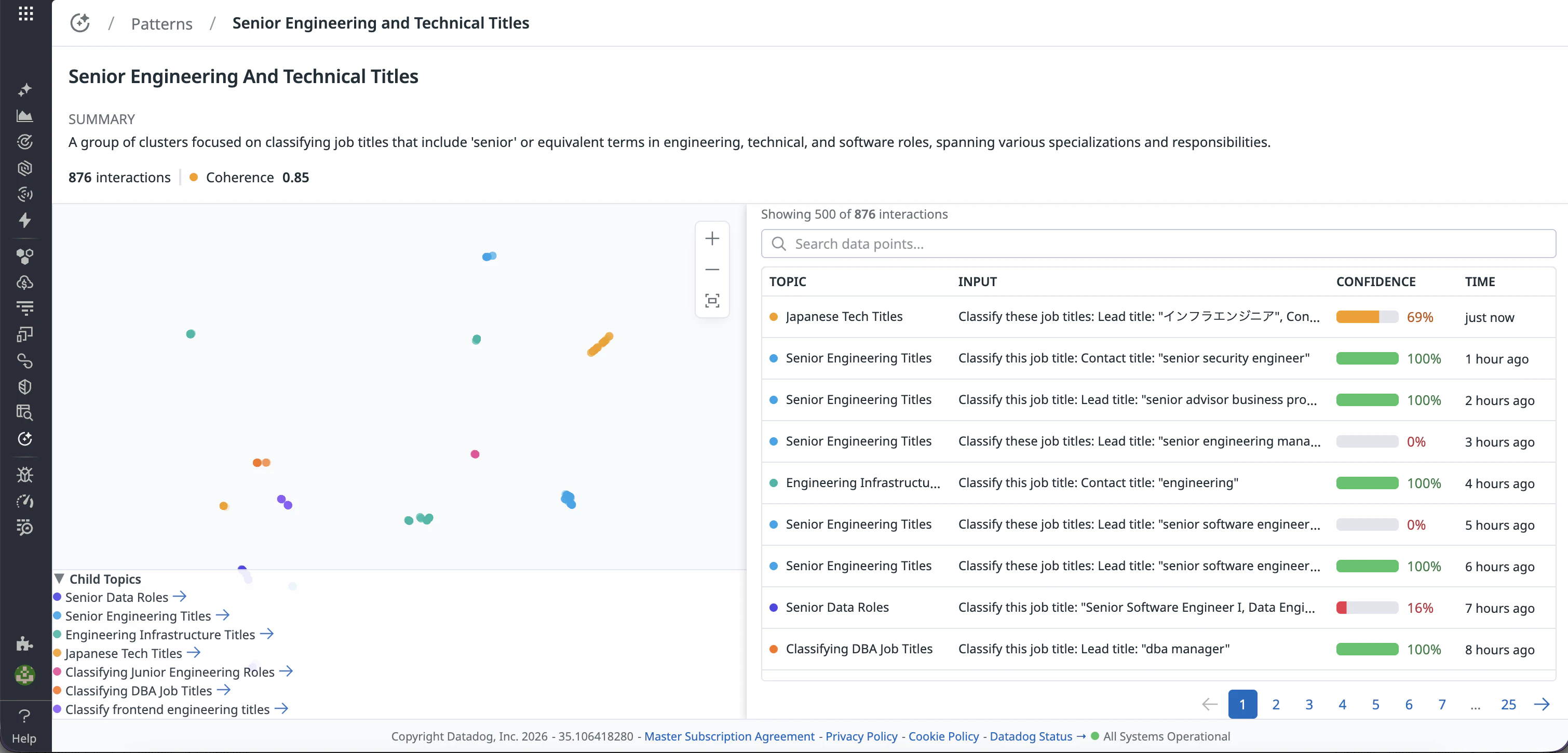Viewport: 1568px width, 753px height.
Task: Click the zoom in plus button on scatter plot
Action: tap(711, 238)
